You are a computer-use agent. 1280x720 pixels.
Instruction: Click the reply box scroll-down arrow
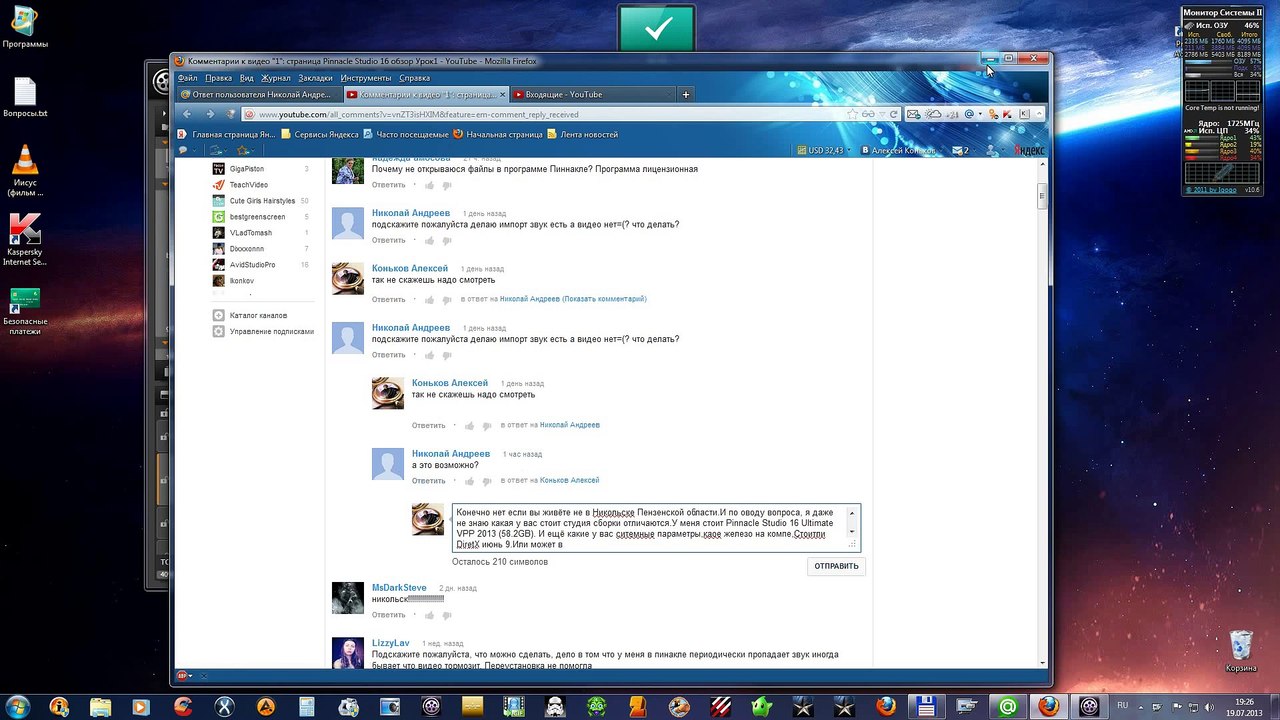pos(852,532)
